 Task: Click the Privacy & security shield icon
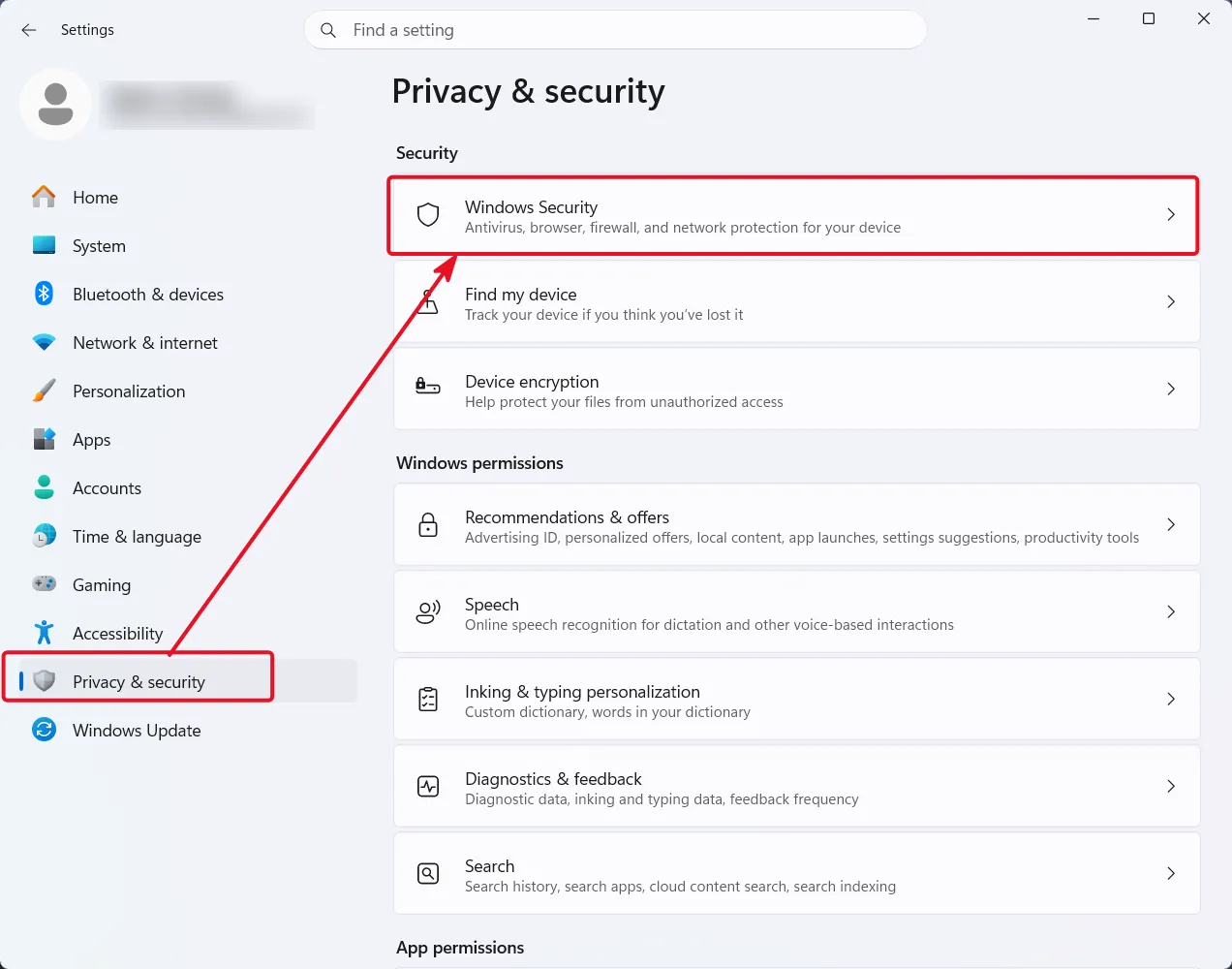[44, 681]
